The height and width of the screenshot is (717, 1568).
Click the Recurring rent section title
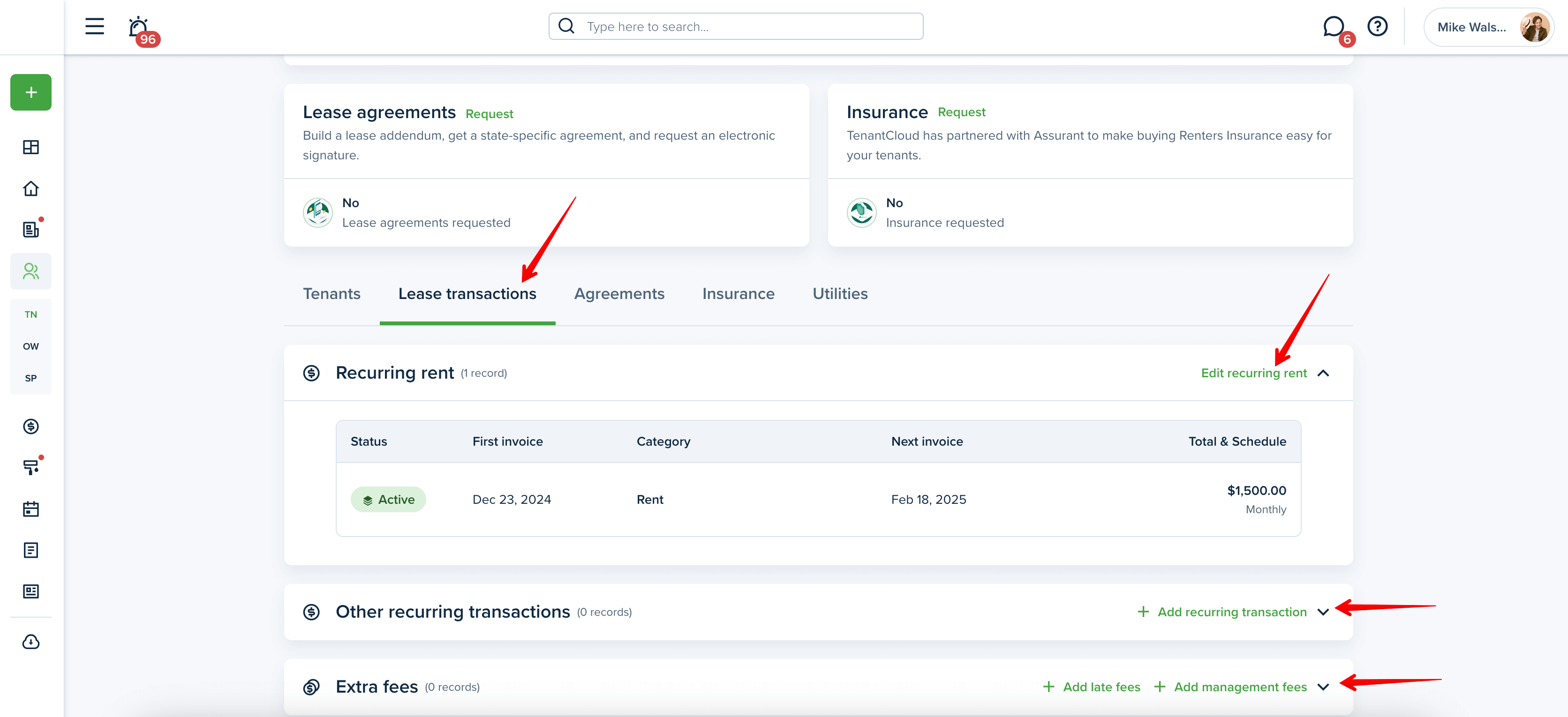pos(395,373)
